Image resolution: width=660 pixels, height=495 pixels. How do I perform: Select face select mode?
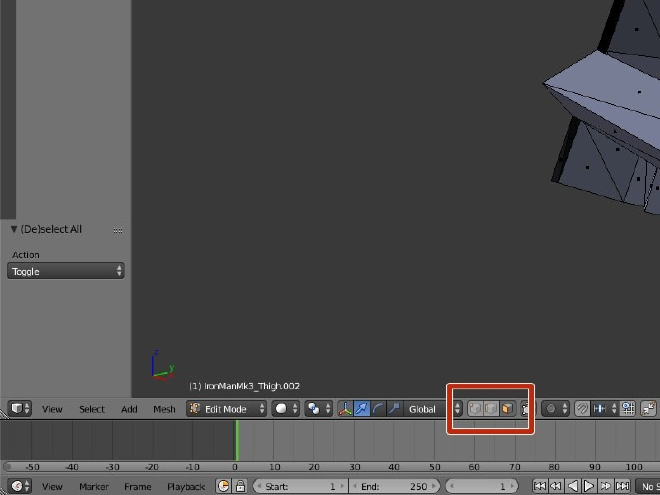507,409
